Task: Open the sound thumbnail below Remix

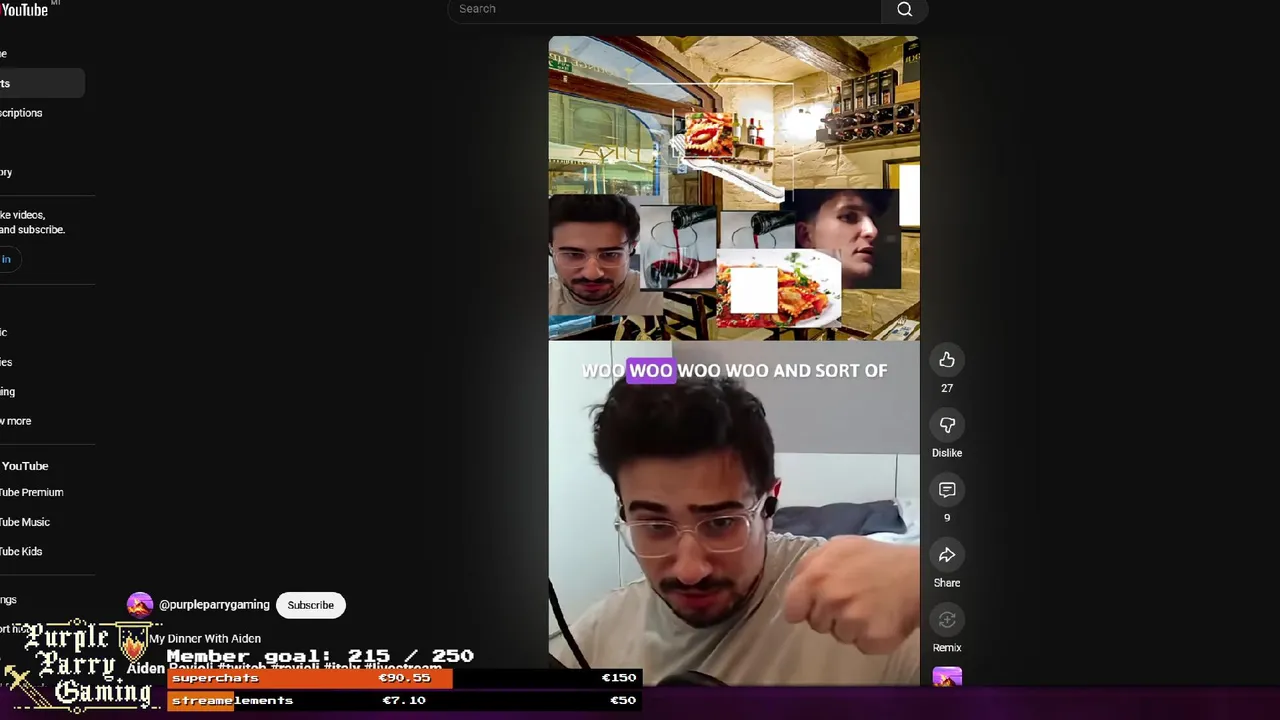Action: pos(947,677)
